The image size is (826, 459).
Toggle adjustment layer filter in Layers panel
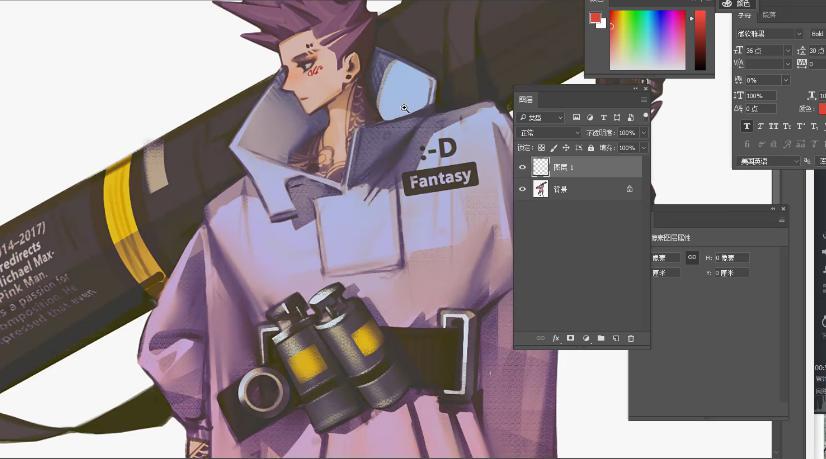[x=590, y=117]
